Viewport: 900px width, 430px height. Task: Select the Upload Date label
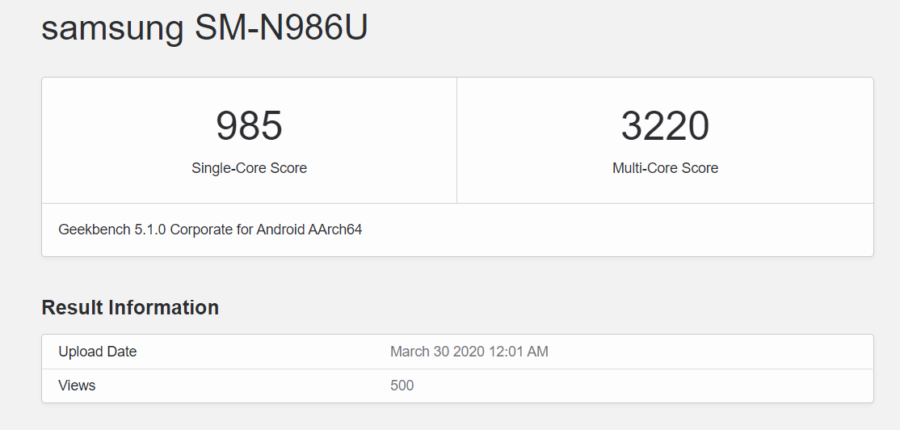(97, 351)
